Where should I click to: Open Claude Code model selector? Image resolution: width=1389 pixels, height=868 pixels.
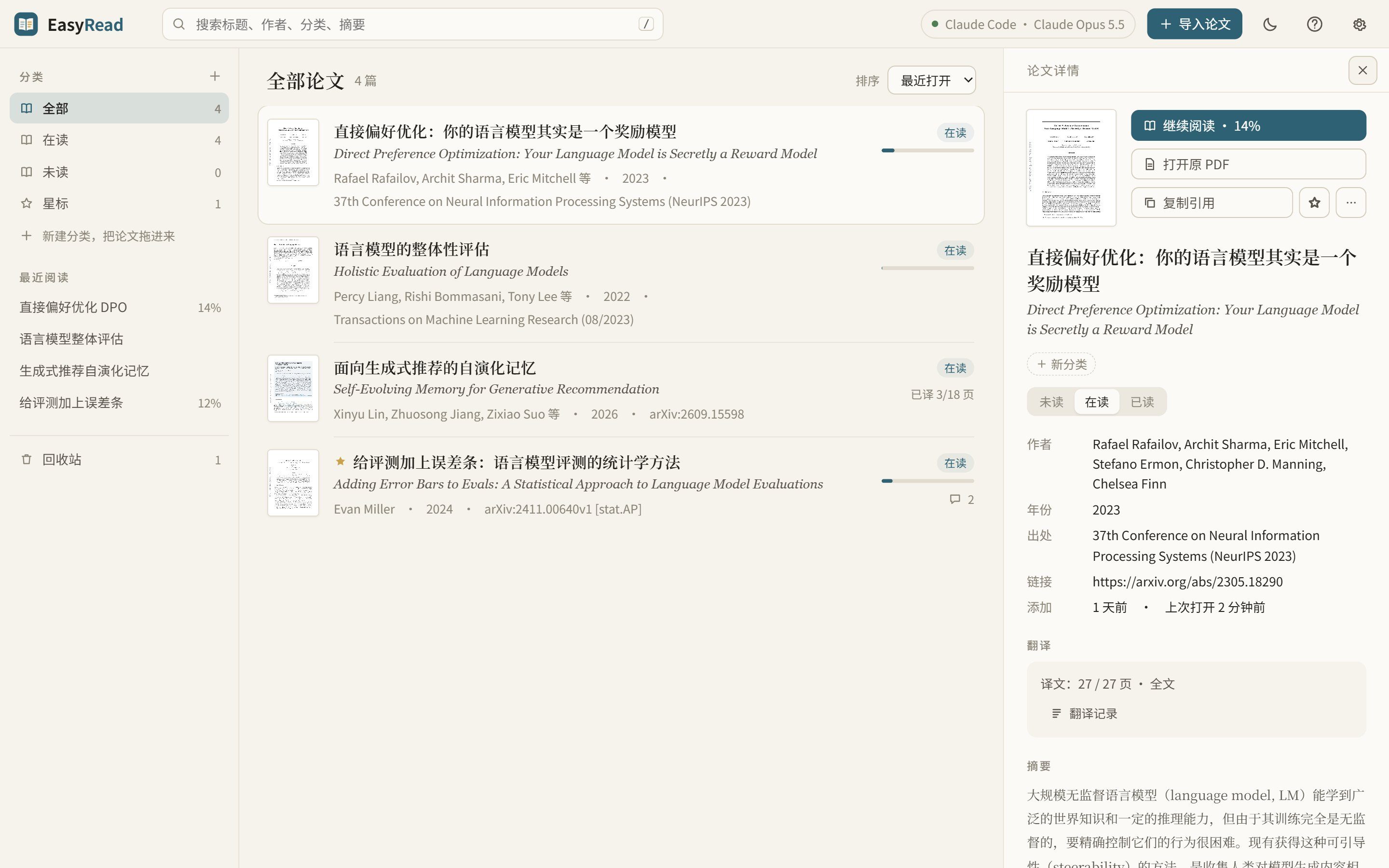tap(1028, 24)
